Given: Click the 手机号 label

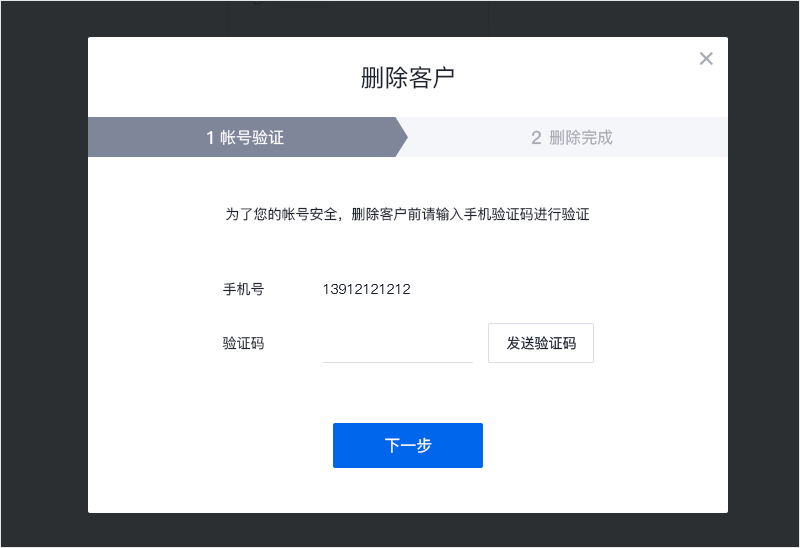Looking at the screenshot, I should (243, 289).
